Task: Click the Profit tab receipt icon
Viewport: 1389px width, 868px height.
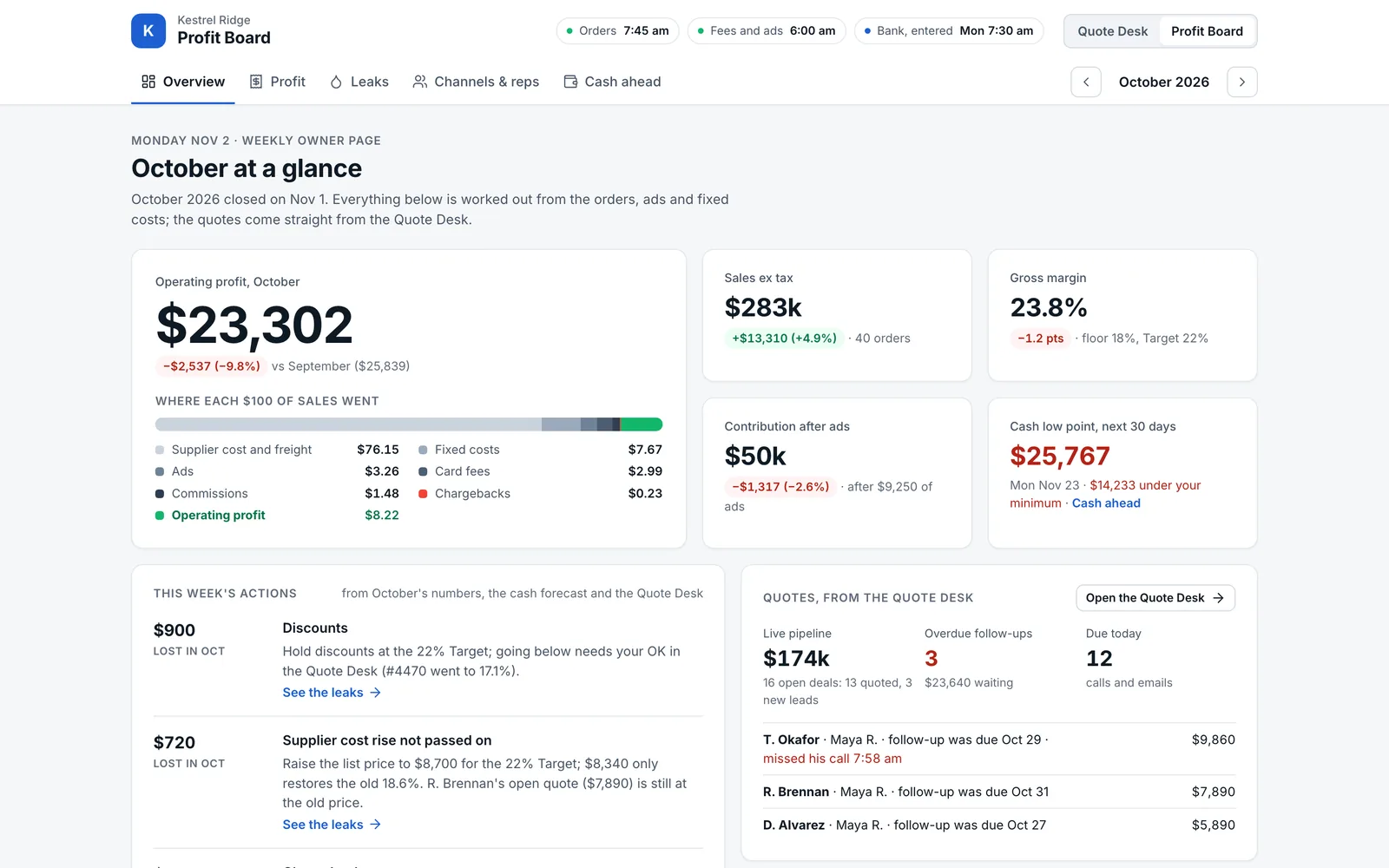Action: (256, 82)
